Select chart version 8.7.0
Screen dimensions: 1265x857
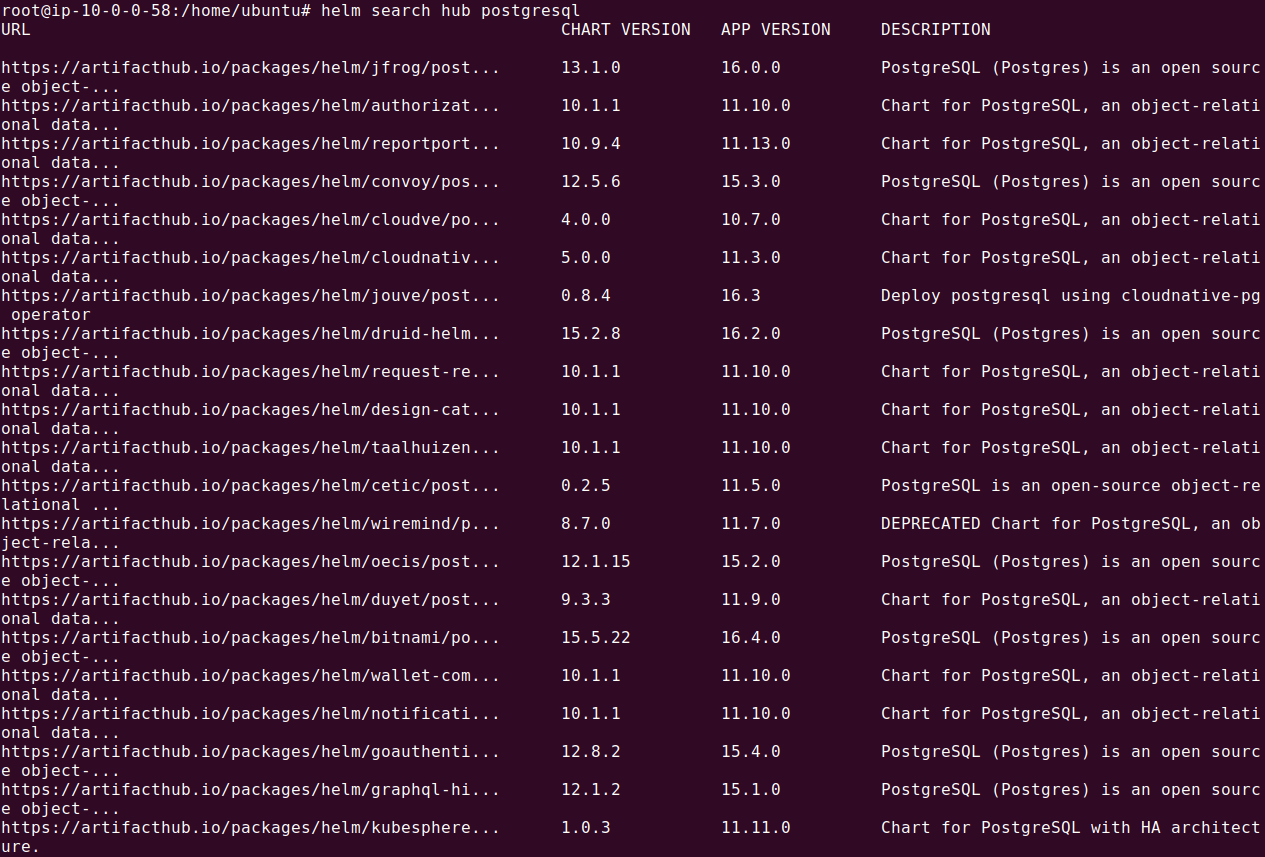click(x=586, y=524)
